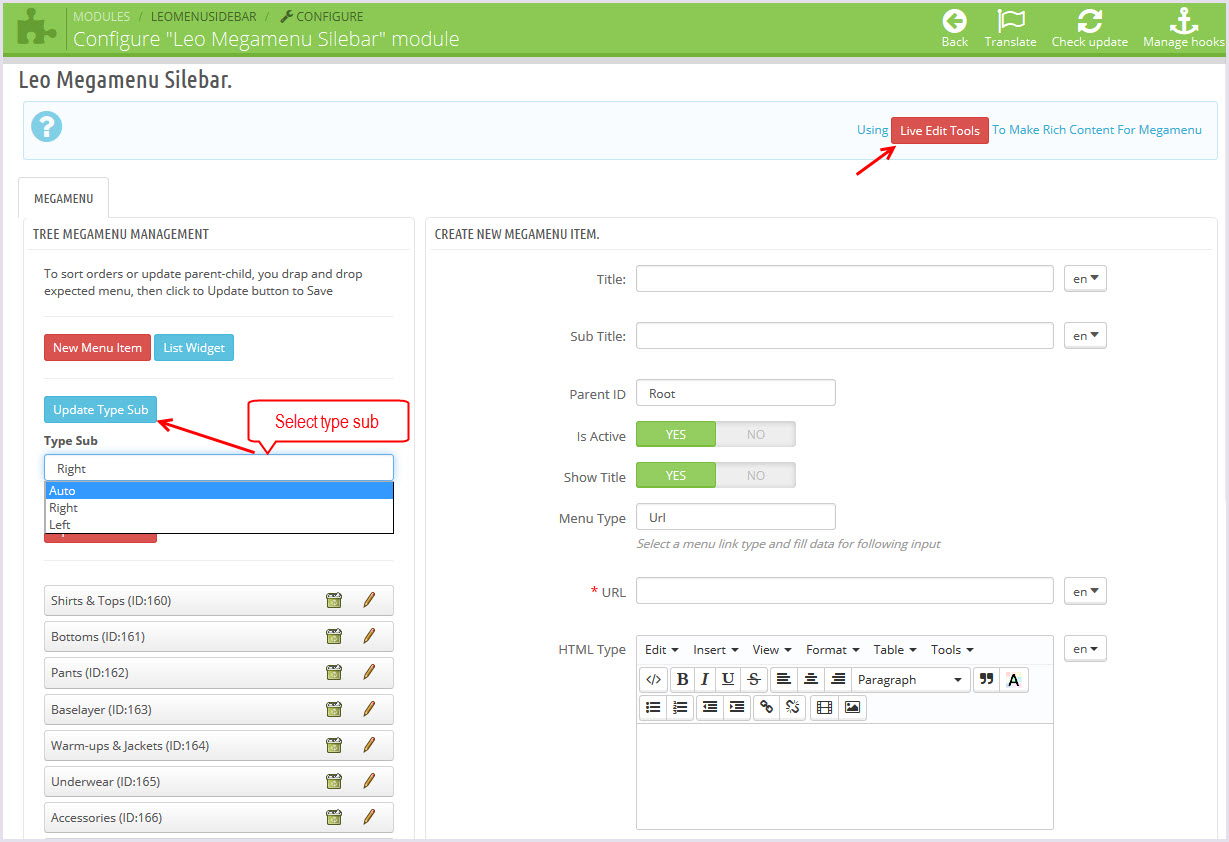The height and width of the screenshot is (842, 1229).
Task: Click the green box icon in the Underwear row
Action: click(334, 781)
